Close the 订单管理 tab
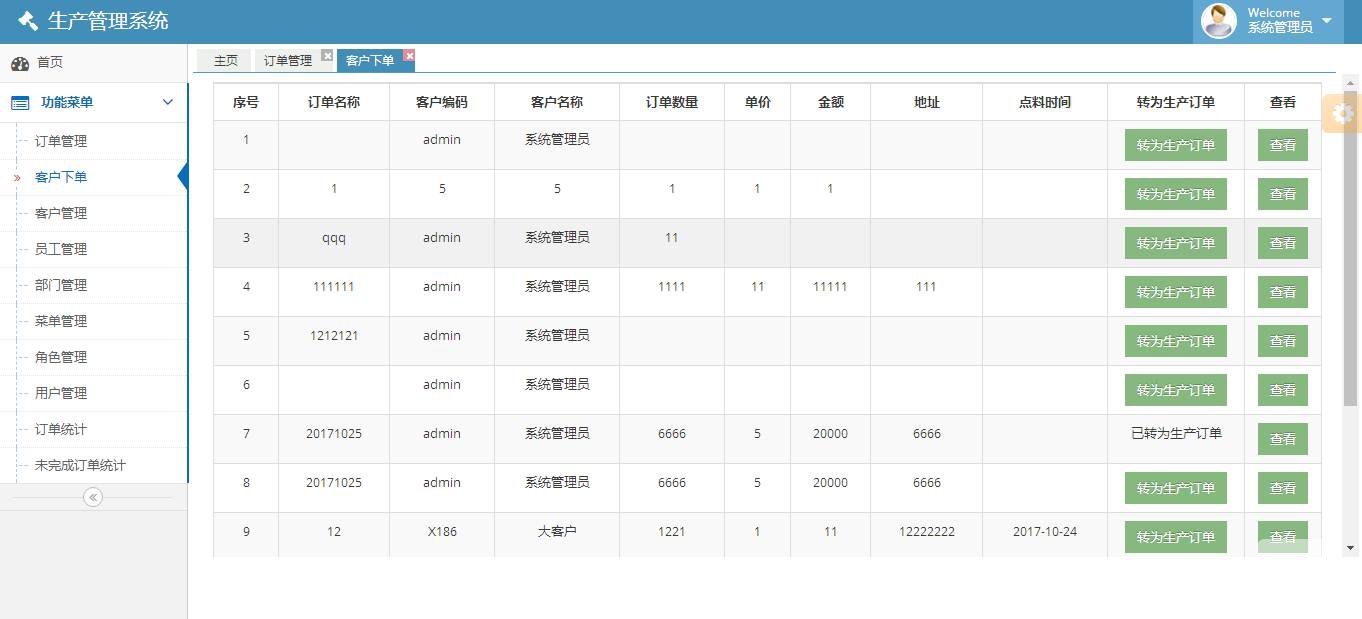1362x619 pixels. 326,56
